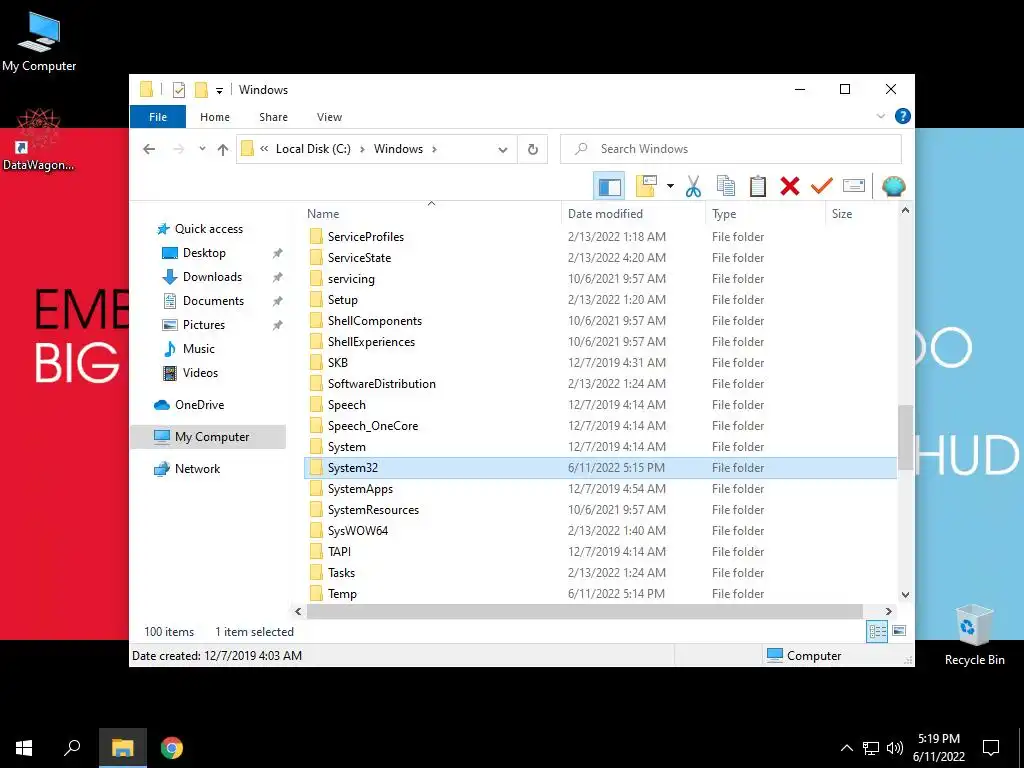Switch to Large icons view icon

(899, 631)
